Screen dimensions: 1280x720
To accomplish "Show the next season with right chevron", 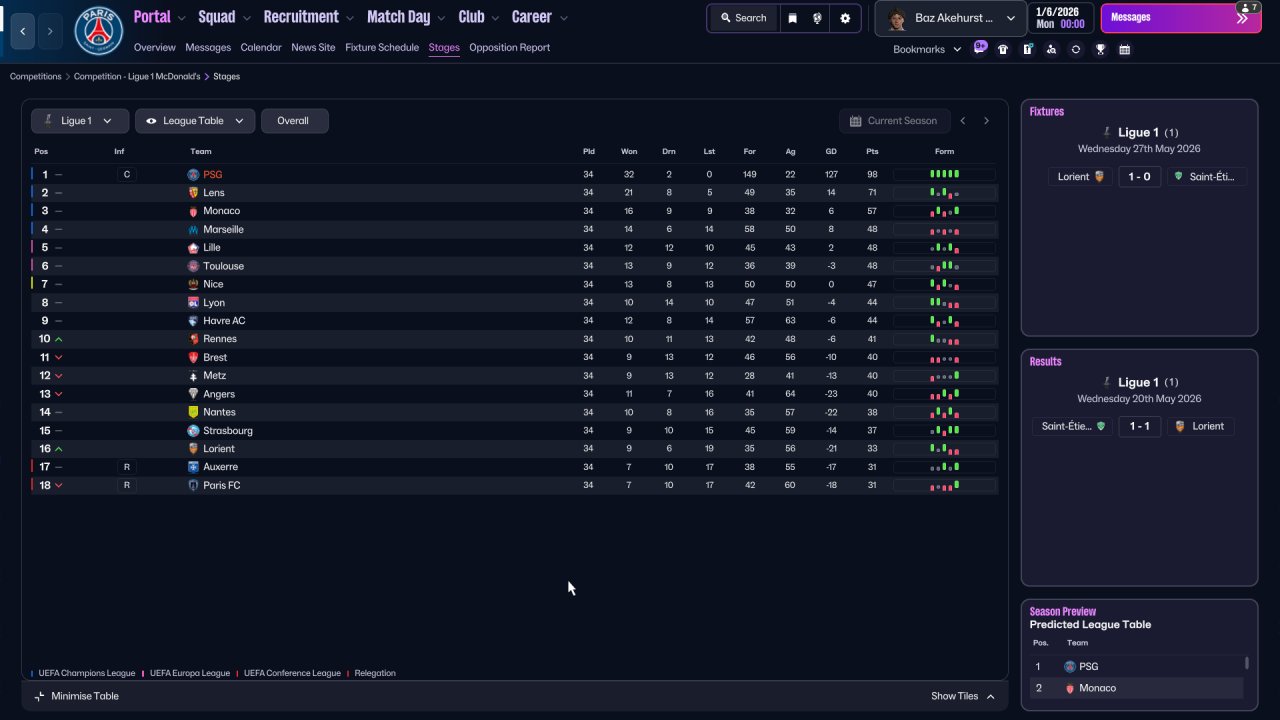I will point(986,121).
